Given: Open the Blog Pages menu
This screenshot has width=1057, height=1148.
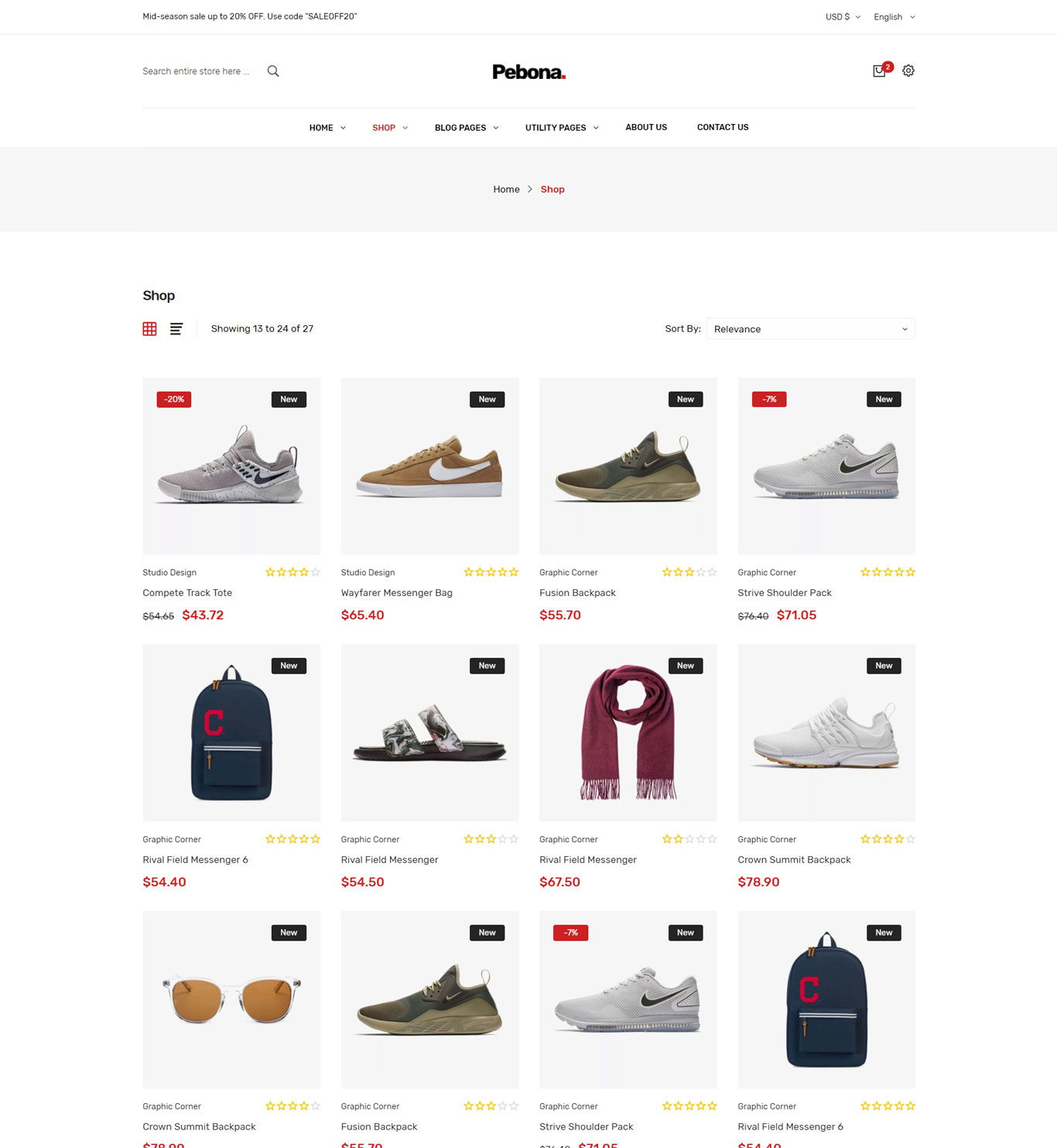Looking at the screenshot, I should coord(467,128).
